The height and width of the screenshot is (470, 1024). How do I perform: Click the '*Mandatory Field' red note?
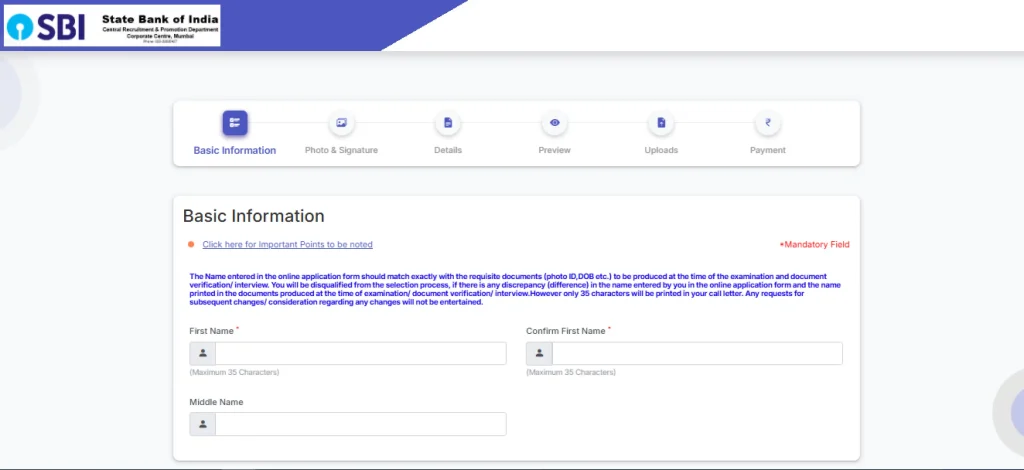[x=814, y=245]
